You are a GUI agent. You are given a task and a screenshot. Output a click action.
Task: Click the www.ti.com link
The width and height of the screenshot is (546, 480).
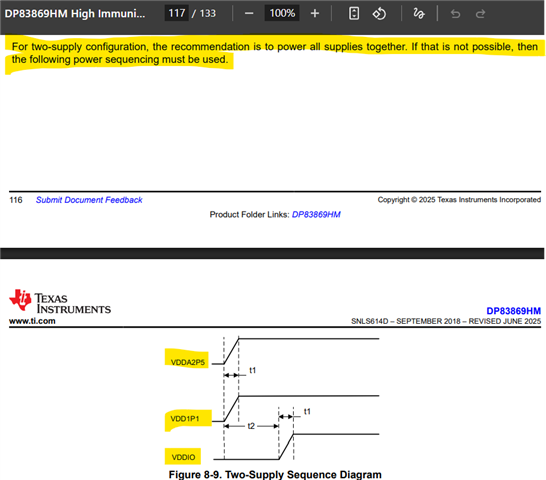(x=32, y=321)
